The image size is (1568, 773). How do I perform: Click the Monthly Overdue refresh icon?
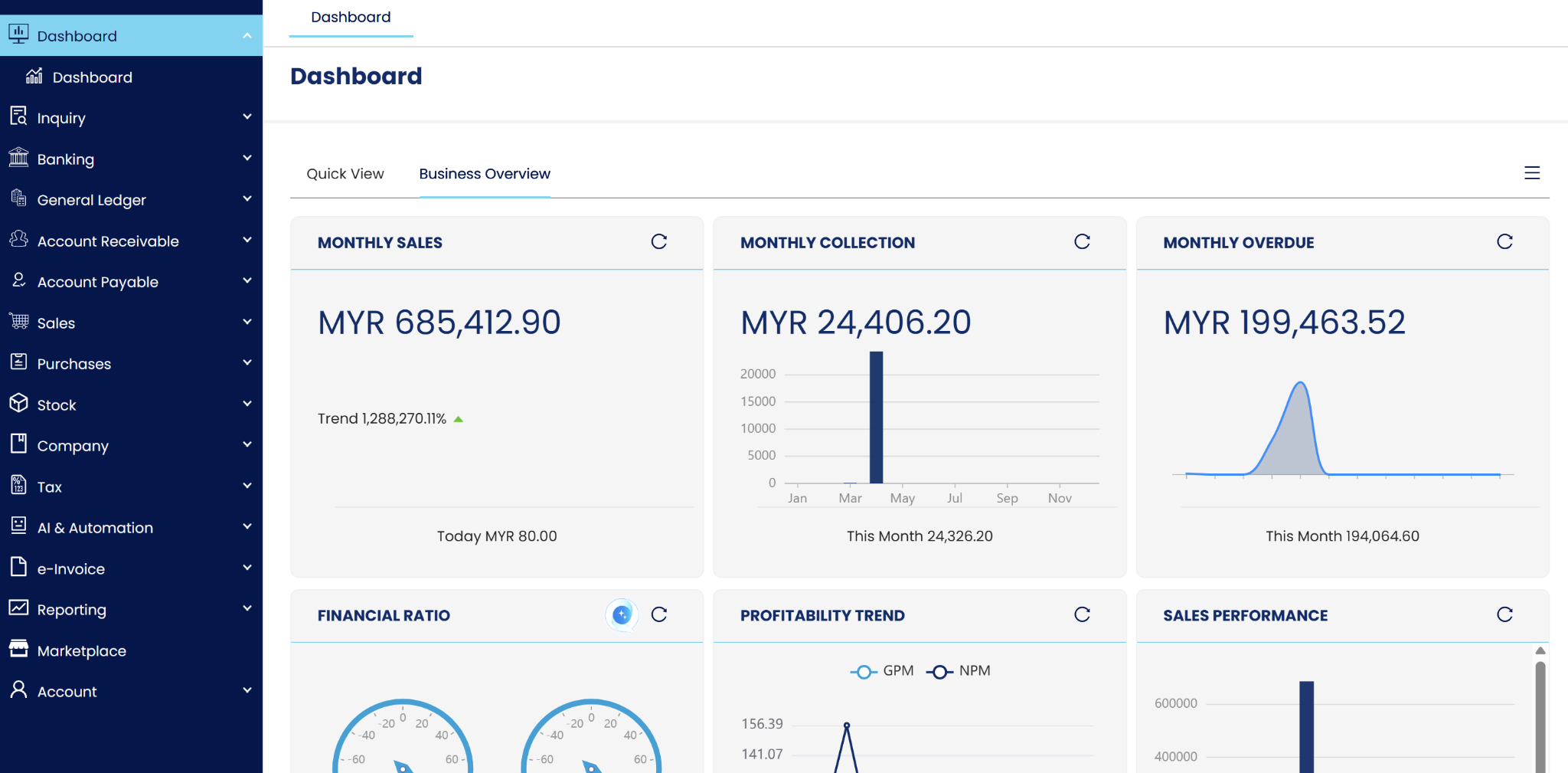coord(1504,242)
